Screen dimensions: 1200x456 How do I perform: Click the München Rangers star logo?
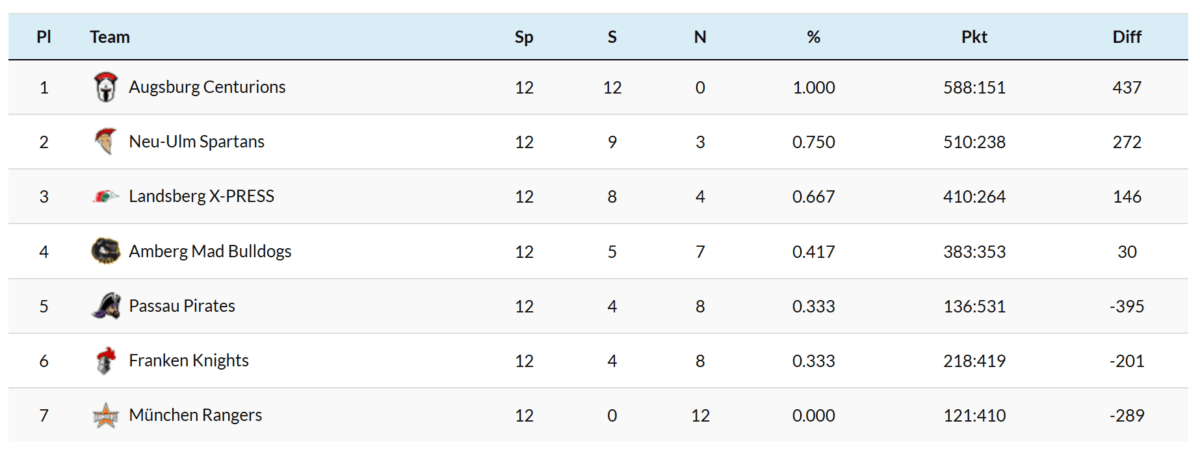(x=105, y=415)
